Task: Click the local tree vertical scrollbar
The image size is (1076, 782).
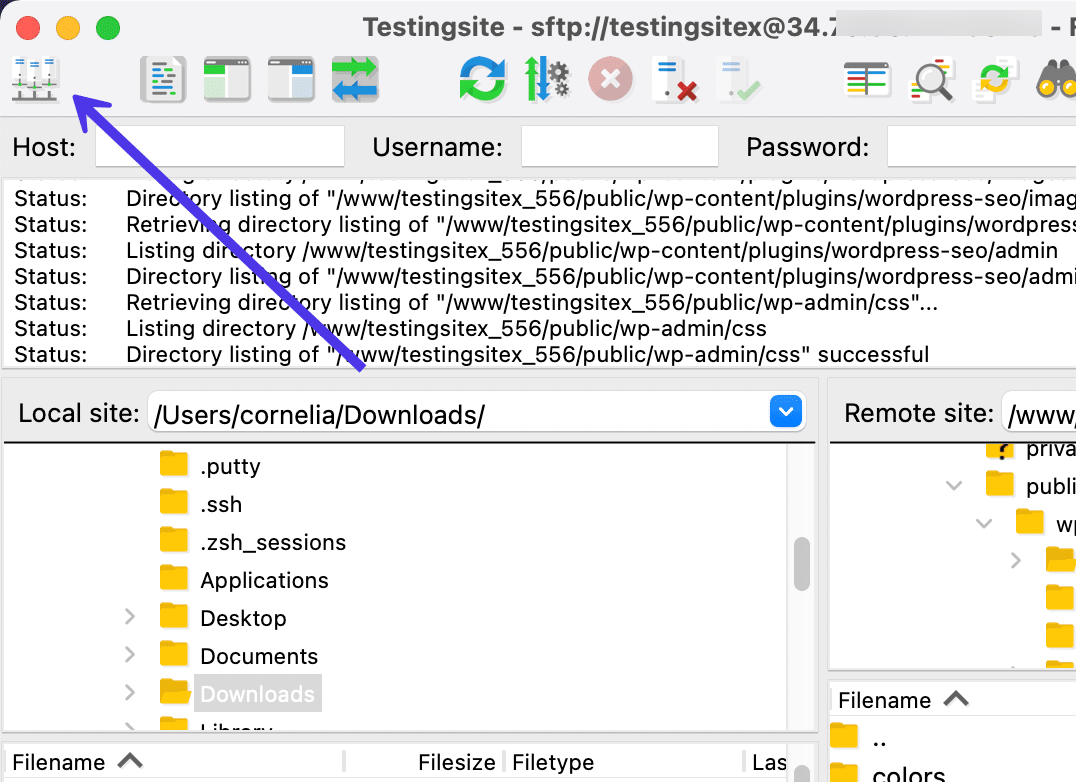Action: (x=801, y=565)
